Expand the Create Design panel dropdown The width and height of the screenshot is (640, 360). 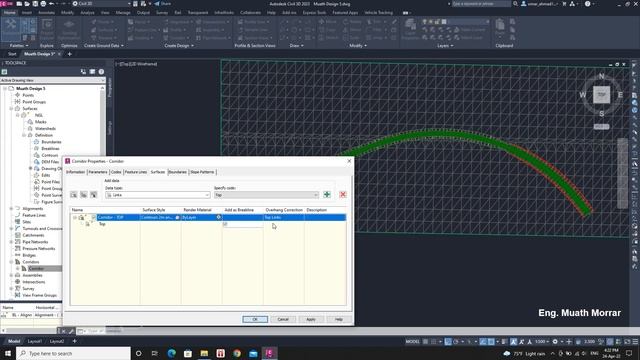[x=179, y=46]
